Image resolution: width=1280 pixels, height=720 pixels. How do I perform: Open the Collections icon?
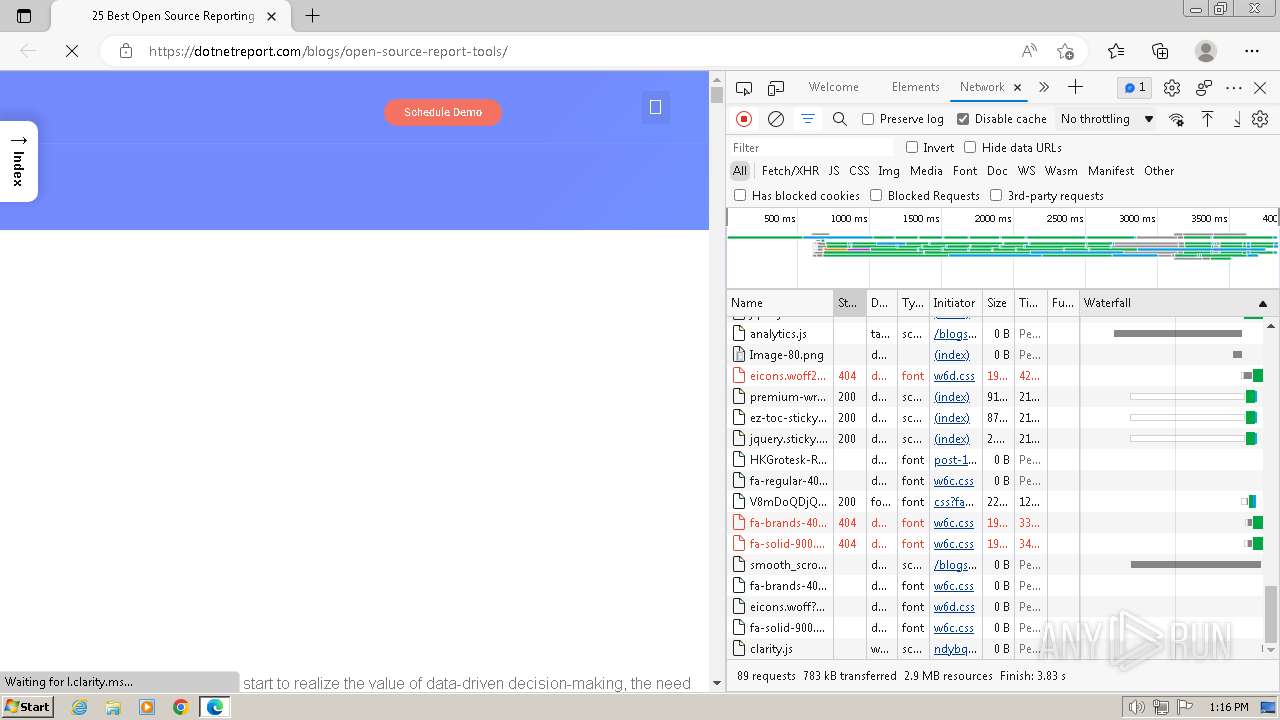click(x=1160, y=51)
